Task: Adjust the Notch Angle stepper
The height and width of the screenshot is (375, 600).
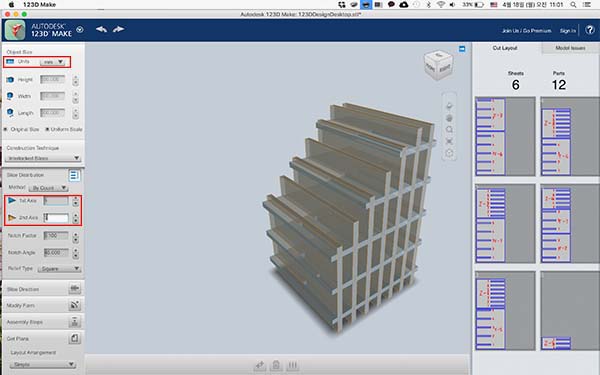Action: [75, 253]
